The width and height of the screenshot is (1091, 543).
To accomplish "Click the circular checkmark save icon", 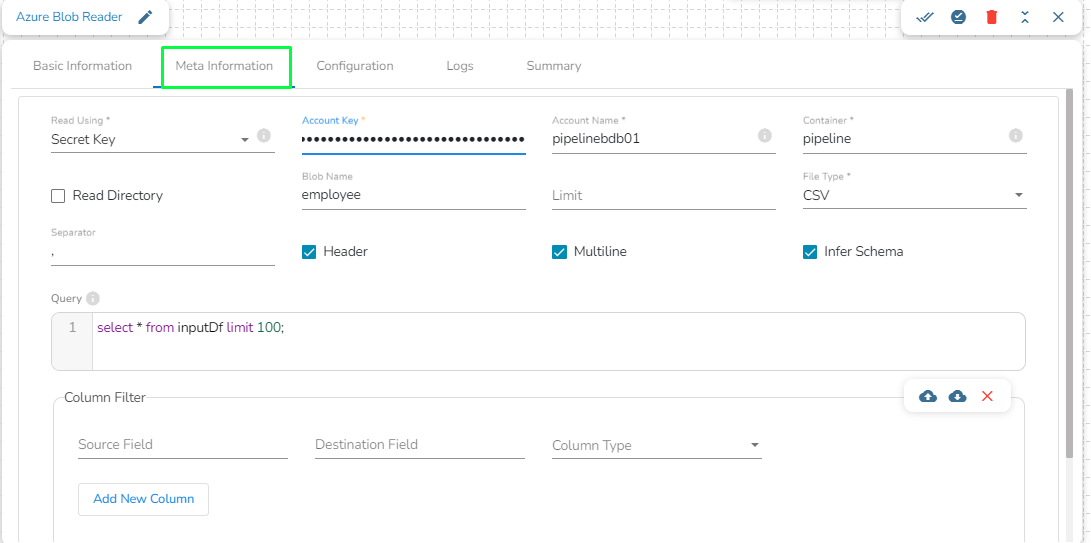I will 958,17.
